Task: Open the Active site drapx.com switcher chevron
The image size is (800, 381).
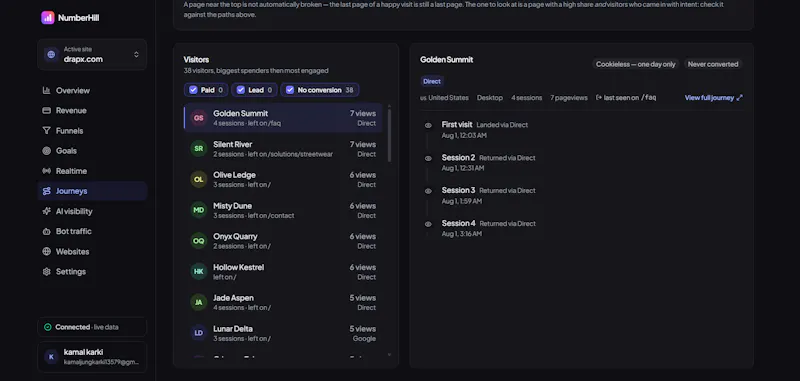Action: [x=136, y=55]
